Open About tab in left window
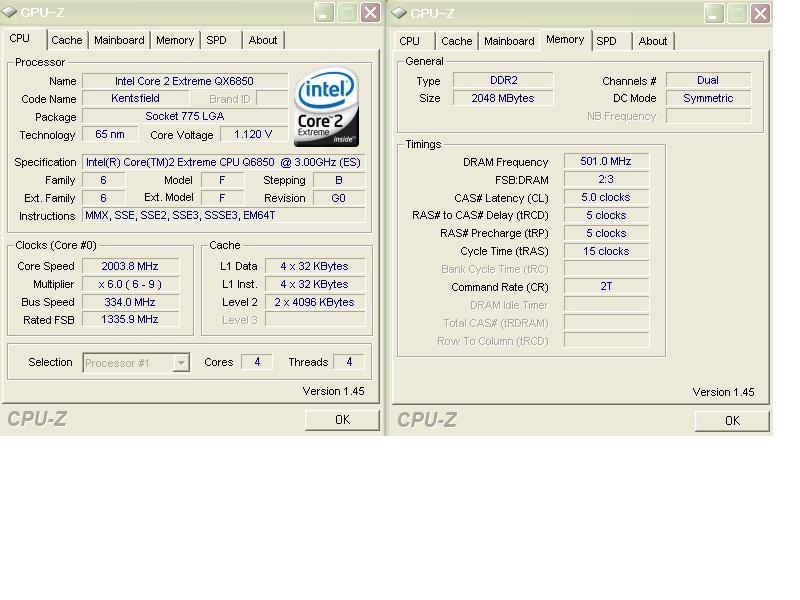Viewport: 800px width, 600px height. pyautogui.click(x=263, y=40)
